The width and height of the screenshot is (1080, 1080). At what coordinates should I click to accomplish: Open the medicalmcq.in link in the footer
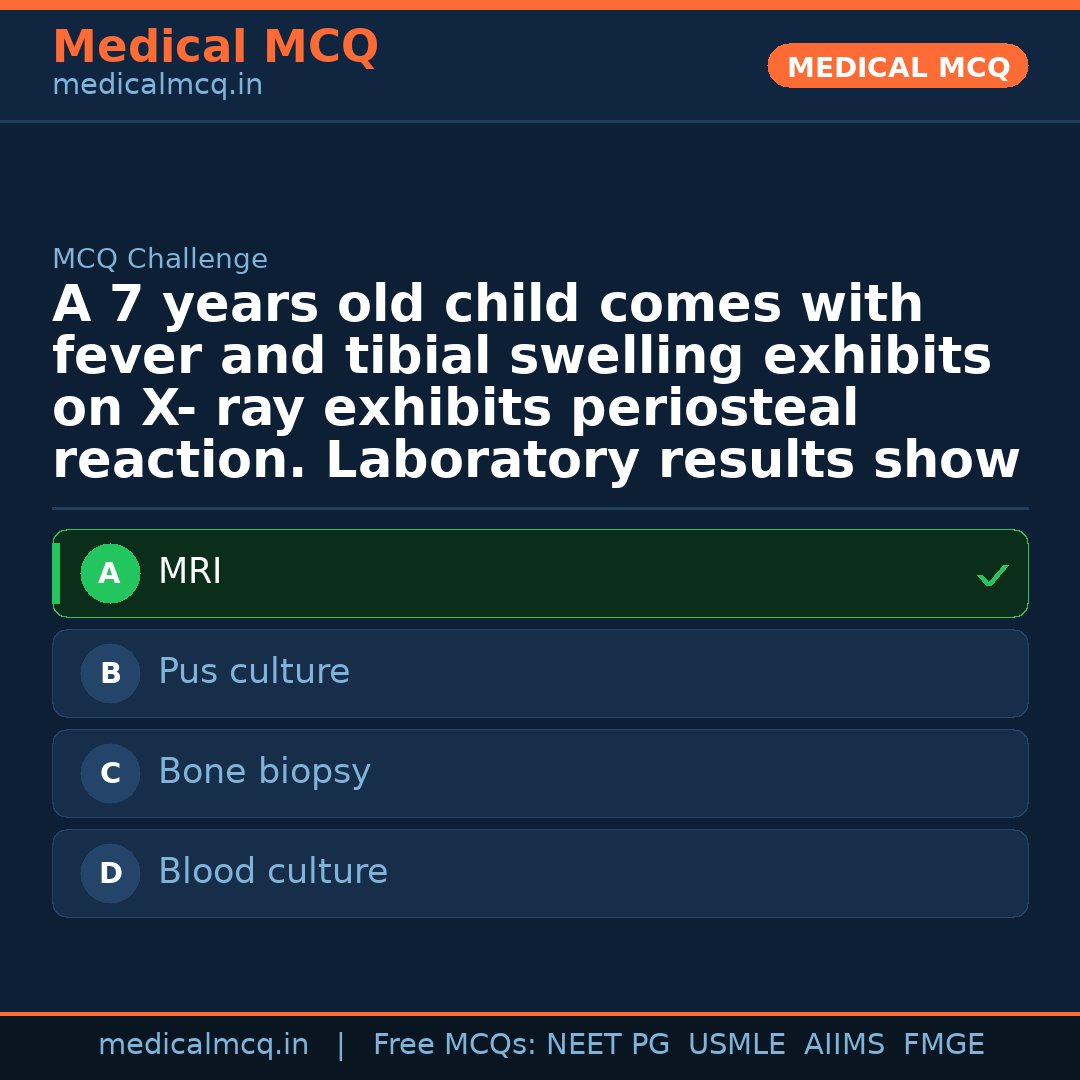tap(203, 1045)
